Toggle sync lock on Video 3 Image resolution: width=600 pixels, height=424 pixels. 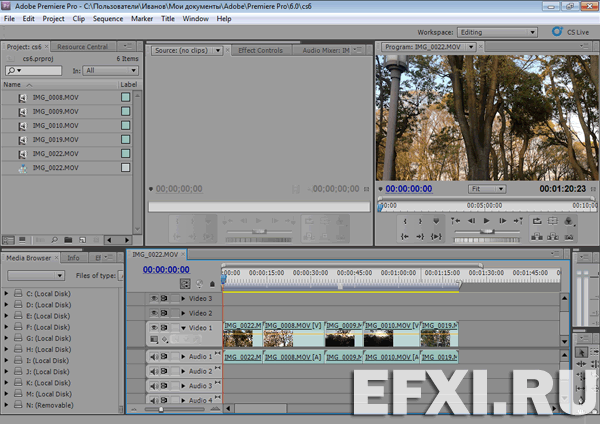(x=164, y=298)
